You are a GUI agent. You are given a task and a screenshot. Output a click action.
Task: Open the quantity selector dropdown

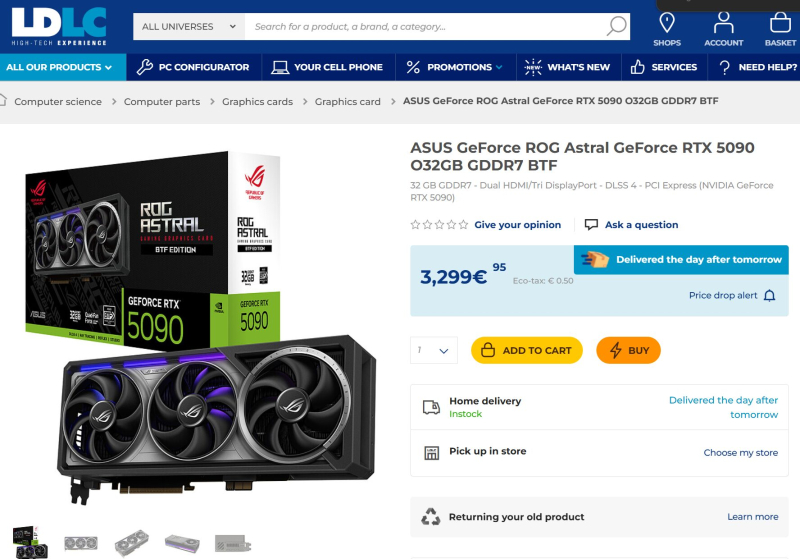click(434, 350)
